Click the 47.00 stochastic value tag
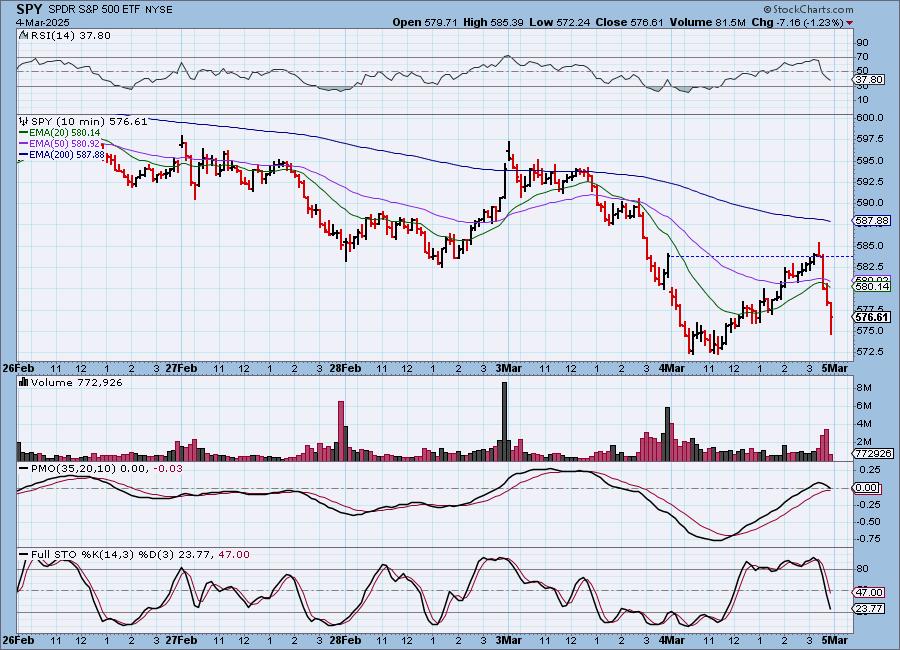The width and height of the screenshot is (900, 650). (870, 592)
